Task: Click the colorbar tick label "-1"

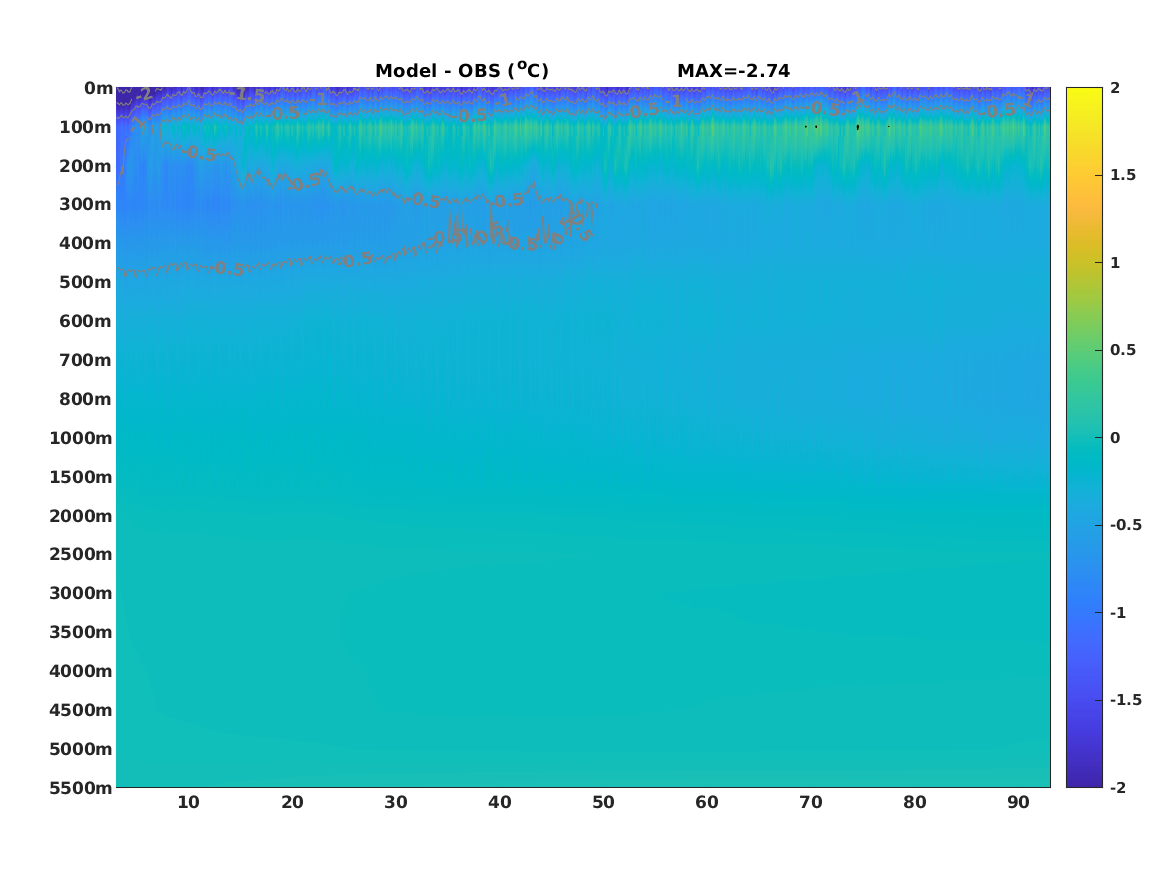Action: coord(1118,612)
